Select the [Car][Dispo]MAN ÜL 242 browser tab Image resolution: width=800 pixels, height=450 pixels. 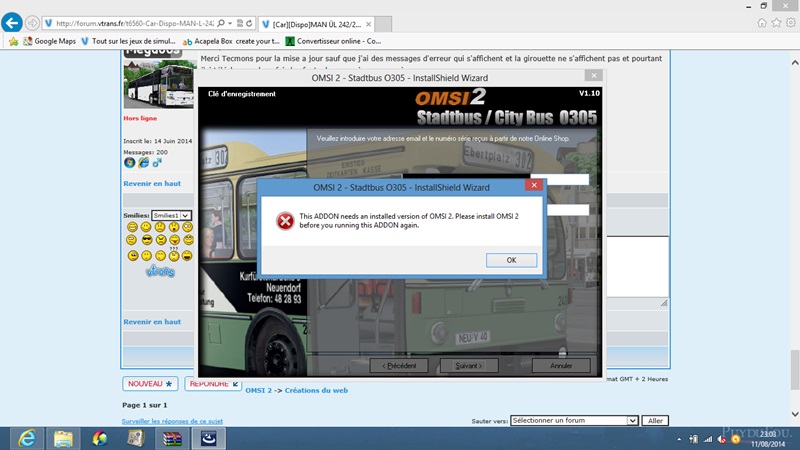point(316,24)
